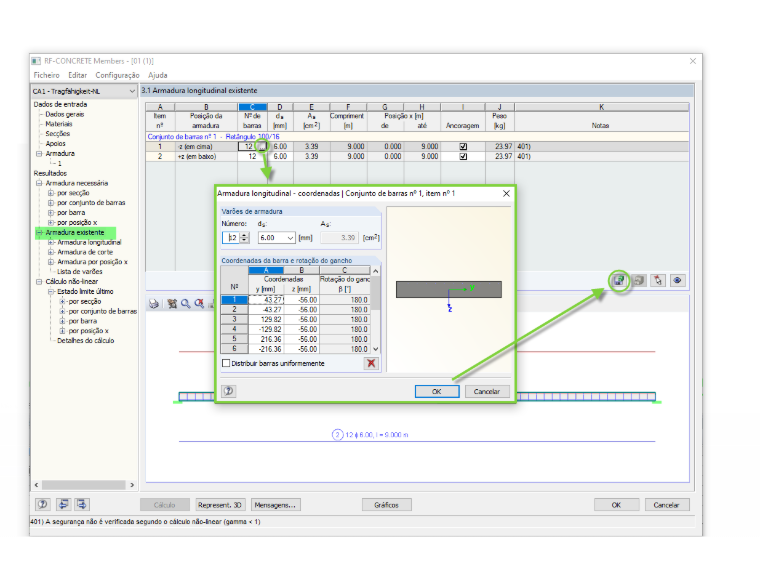
Task: Click the print icon in graphics toolbar
Action: point(154,304)
